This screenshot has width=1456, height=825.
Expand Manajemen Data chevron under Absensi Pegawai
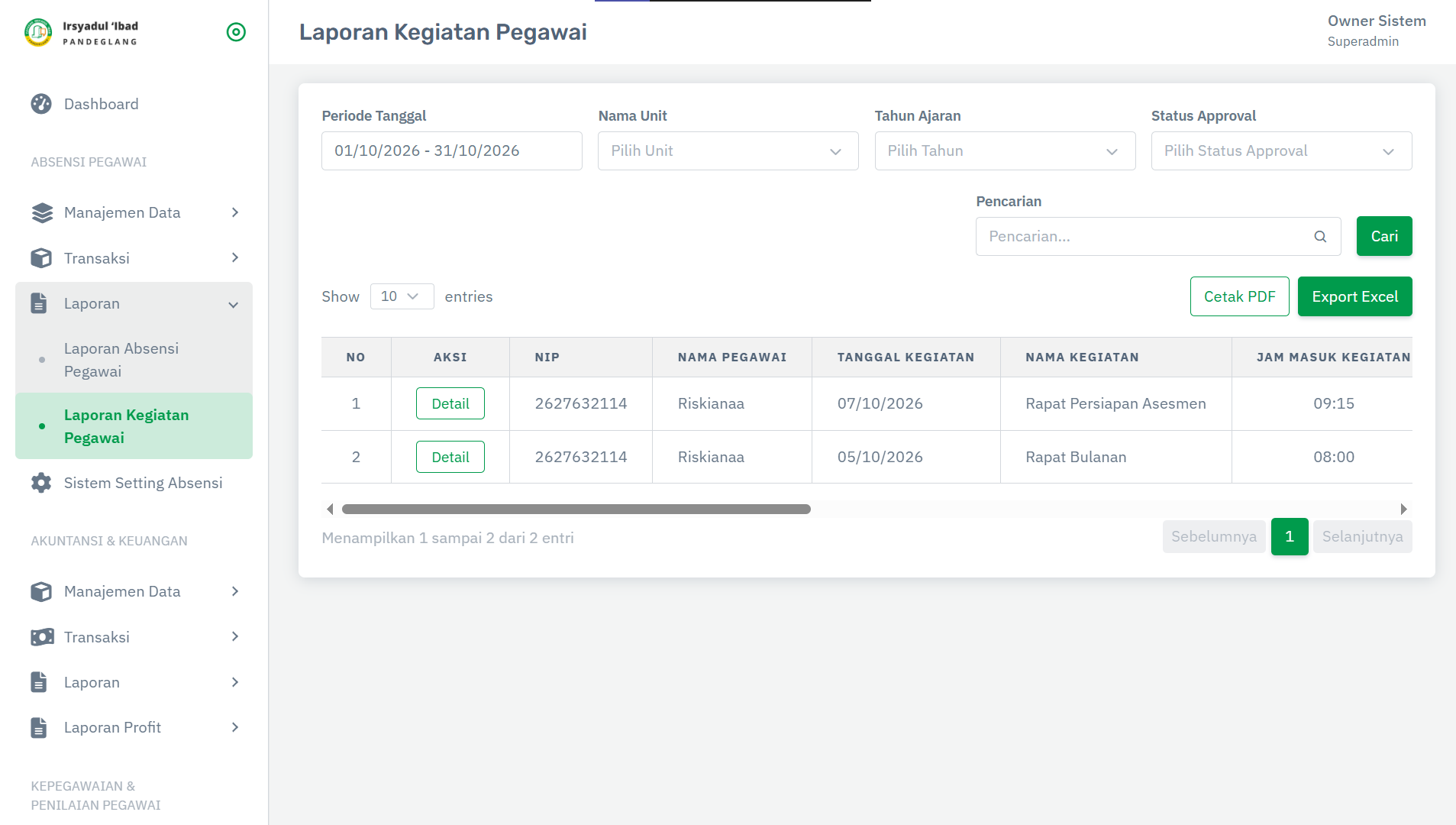[235, 212]
